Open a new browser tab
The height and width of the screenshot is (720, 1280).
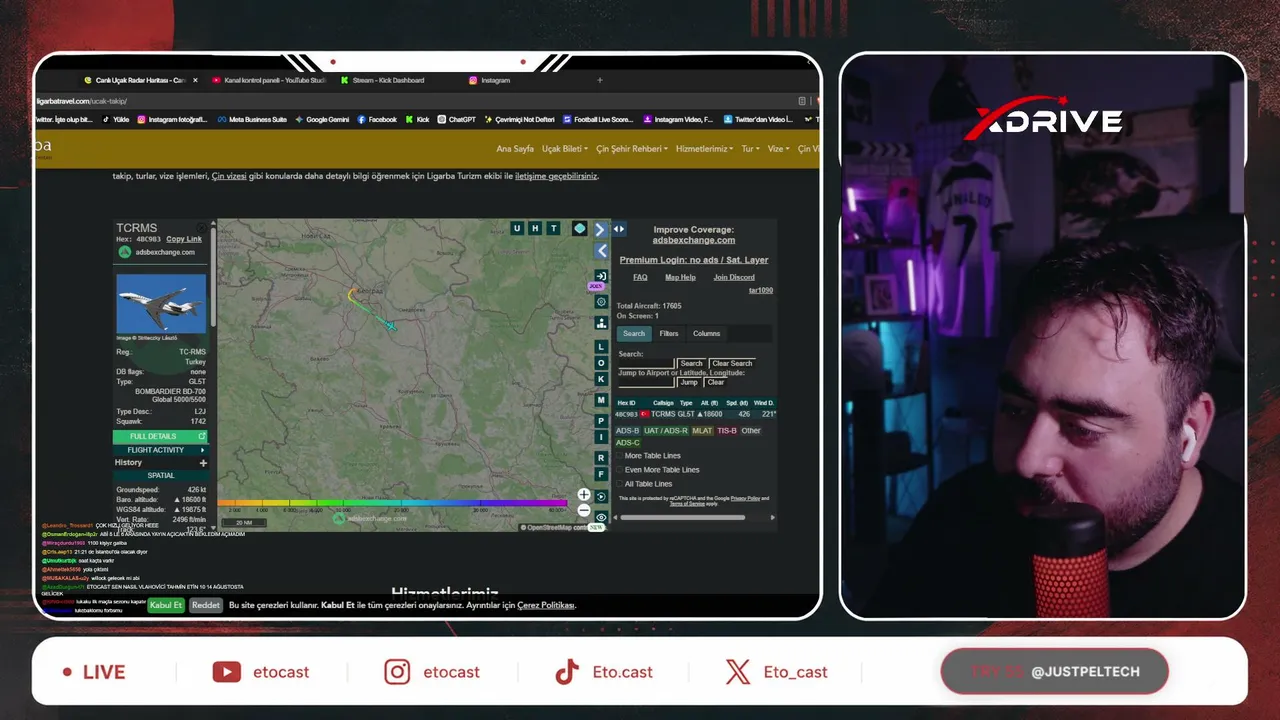[600, 80]
